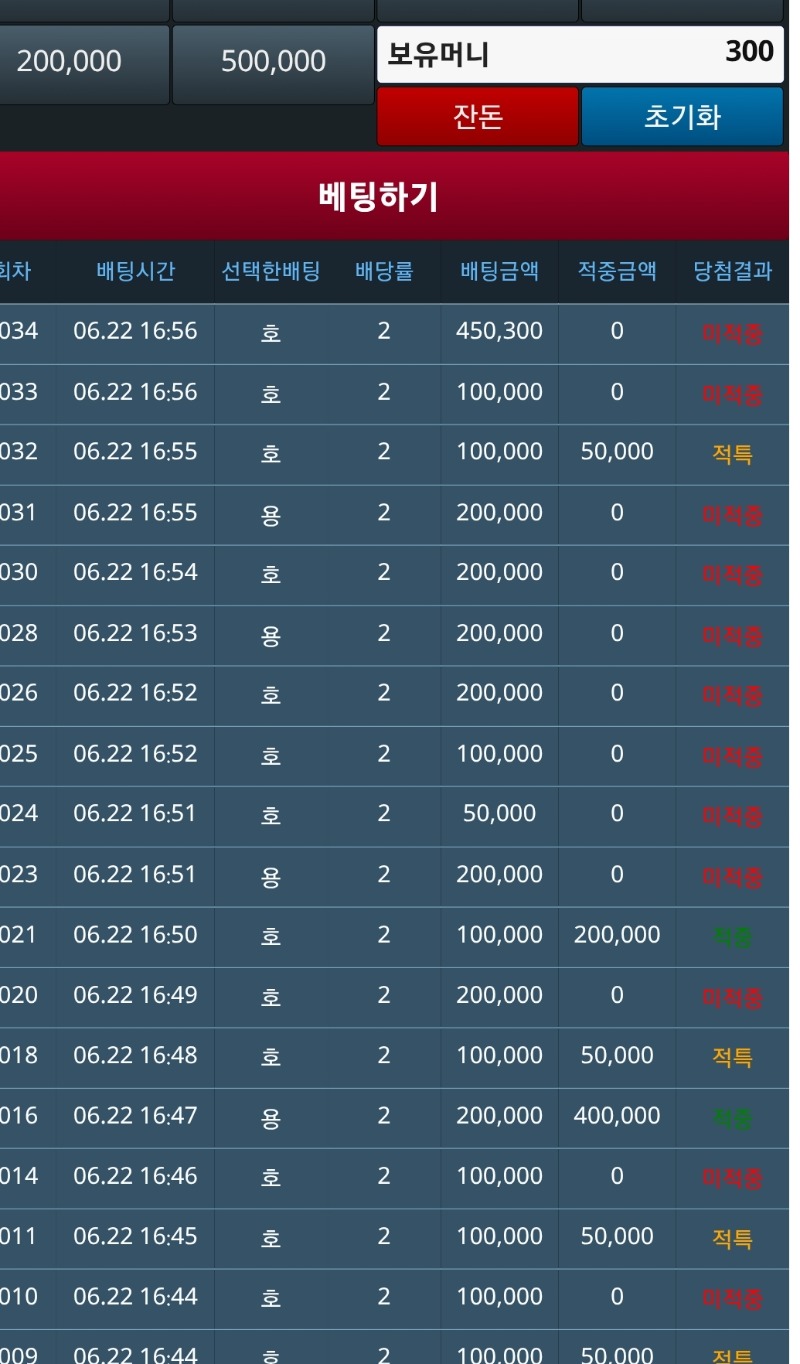Click the 선택한배팅 column header
This screenshot has height=1364, width=800.
click(270, 271)
